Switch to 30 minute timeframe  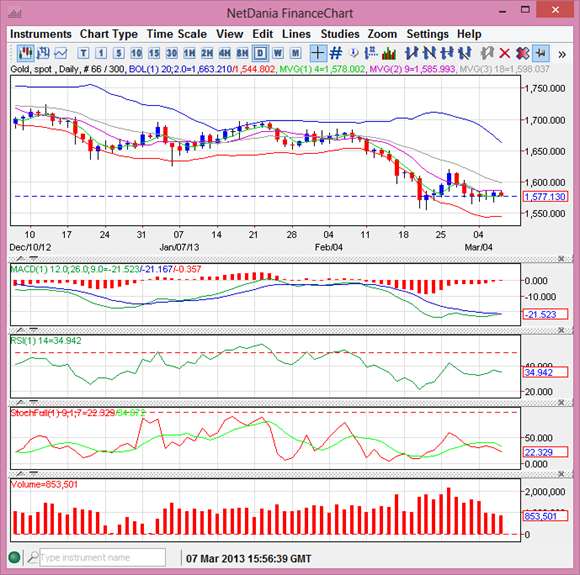click(x=172, y=53)
